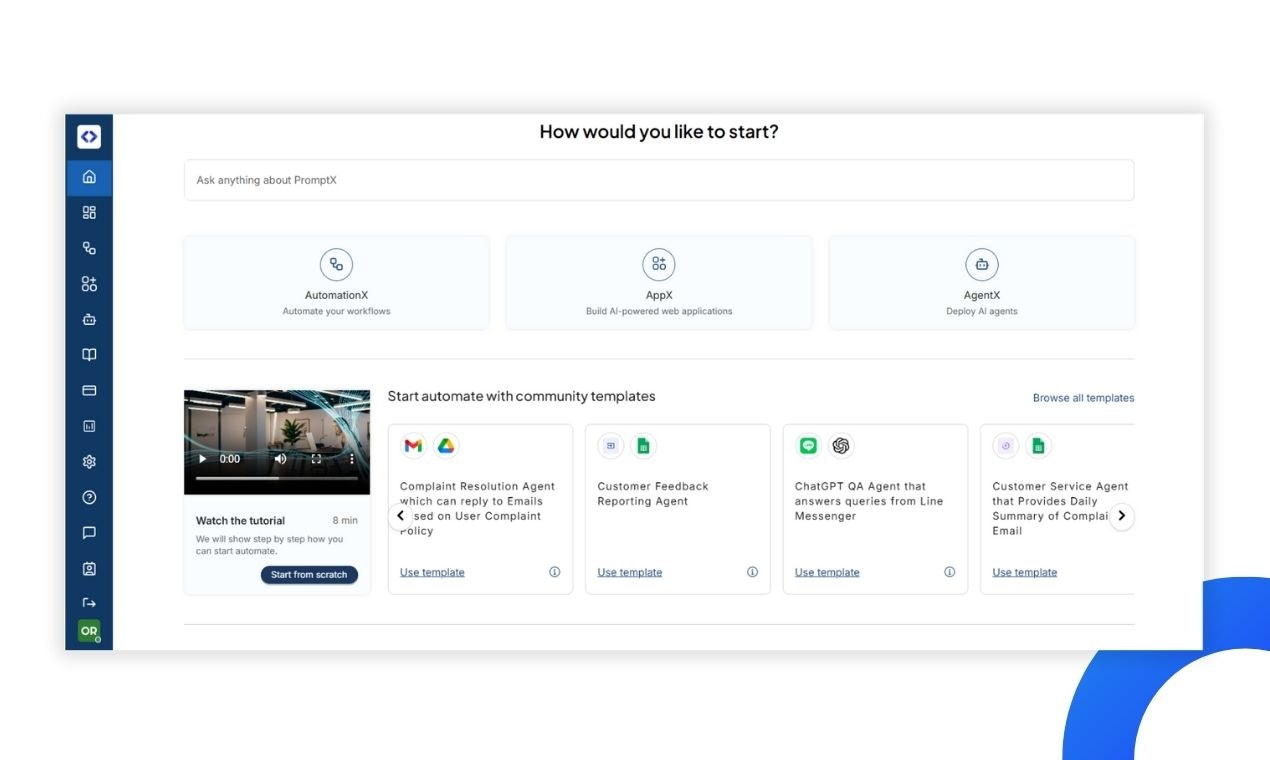Click the Start from scratch button
Viewport: 1270px width, 760px height.
(x=309, y=575)
